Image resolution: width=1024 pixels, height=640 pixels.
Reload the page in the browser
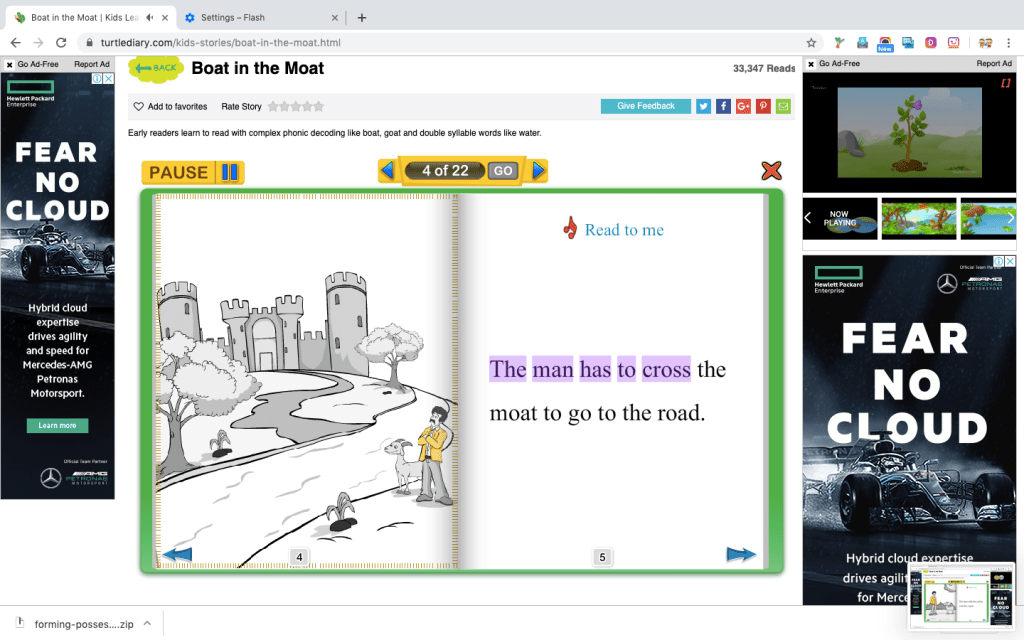tap(61, 43)
